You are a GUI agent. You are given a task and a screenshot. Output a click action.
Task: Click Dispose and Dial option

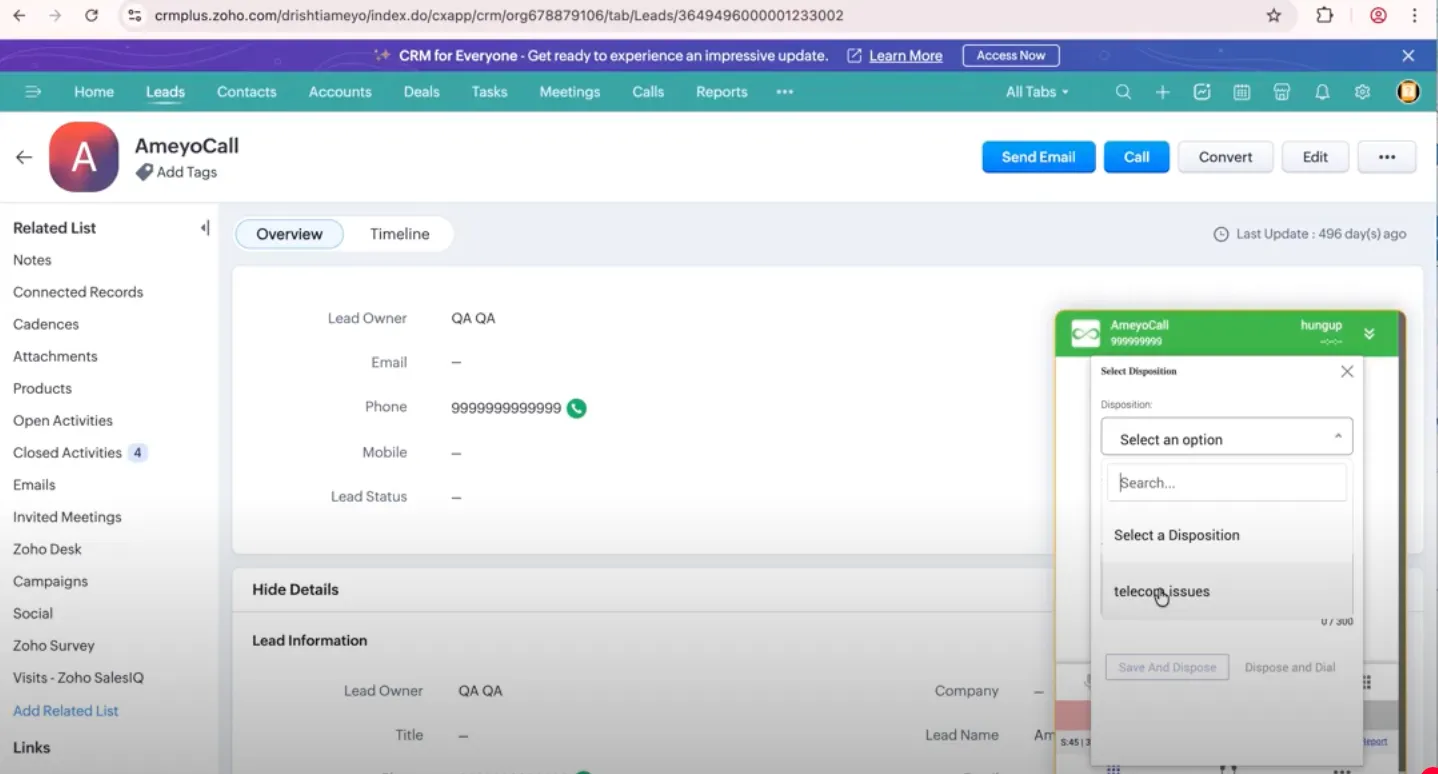tap(1290, 667)
